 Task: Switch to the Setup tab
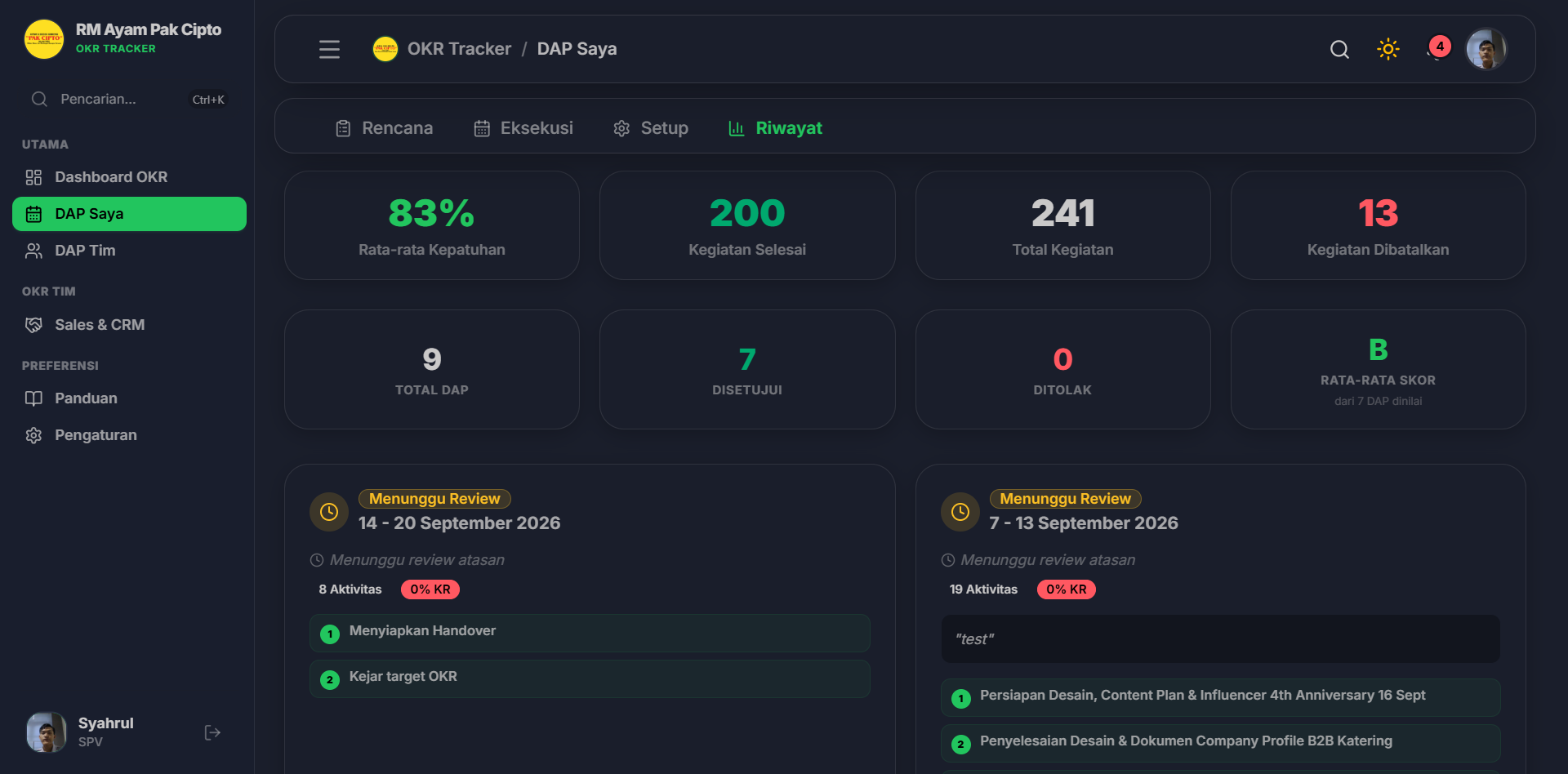pos(651,128)
